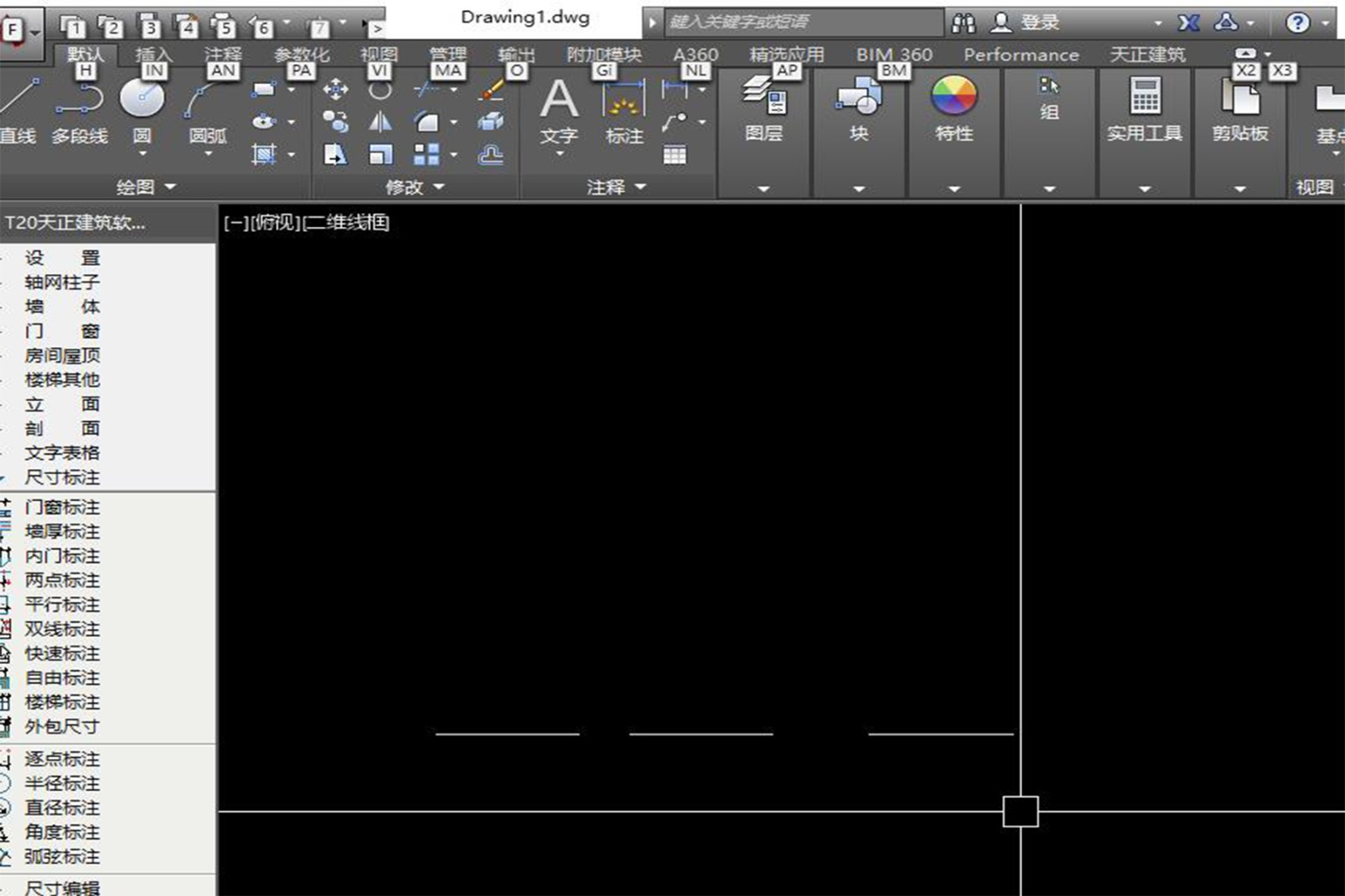Select the Hatch tool in the Draw panel

pos(264,154)
